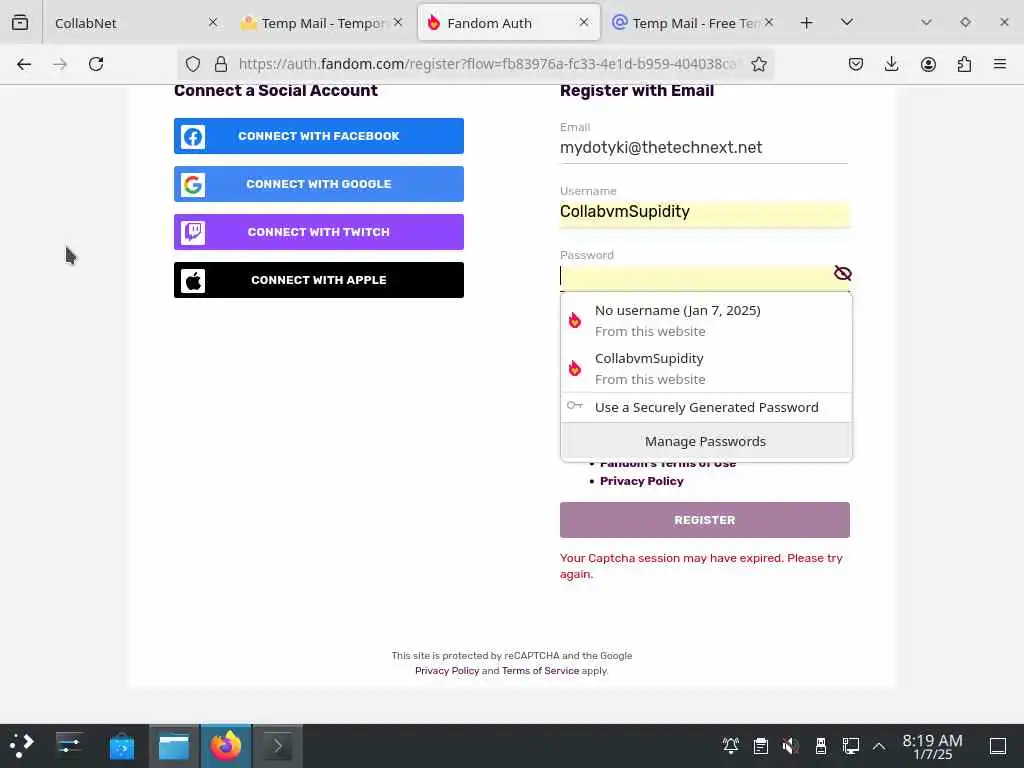The width and height of the screenshot is (1024, 768).
Task: Open the application launcher in taskbar
Action: (22, 746)
